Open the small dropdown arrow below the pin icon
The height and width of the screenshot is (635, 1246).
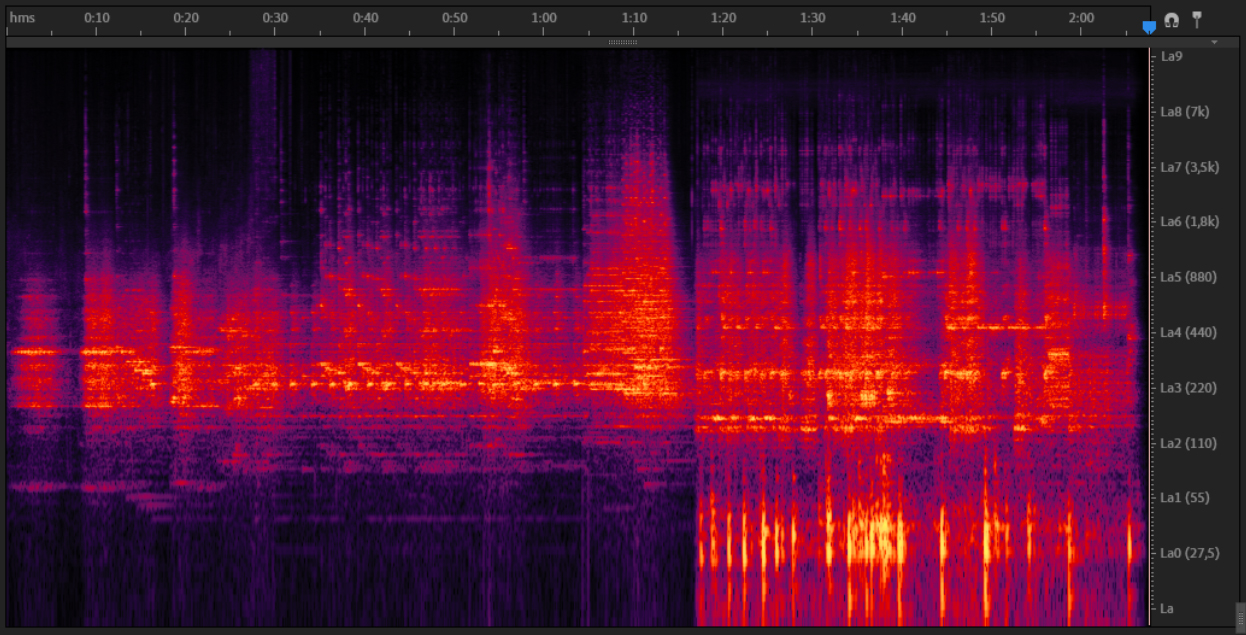1214,43
